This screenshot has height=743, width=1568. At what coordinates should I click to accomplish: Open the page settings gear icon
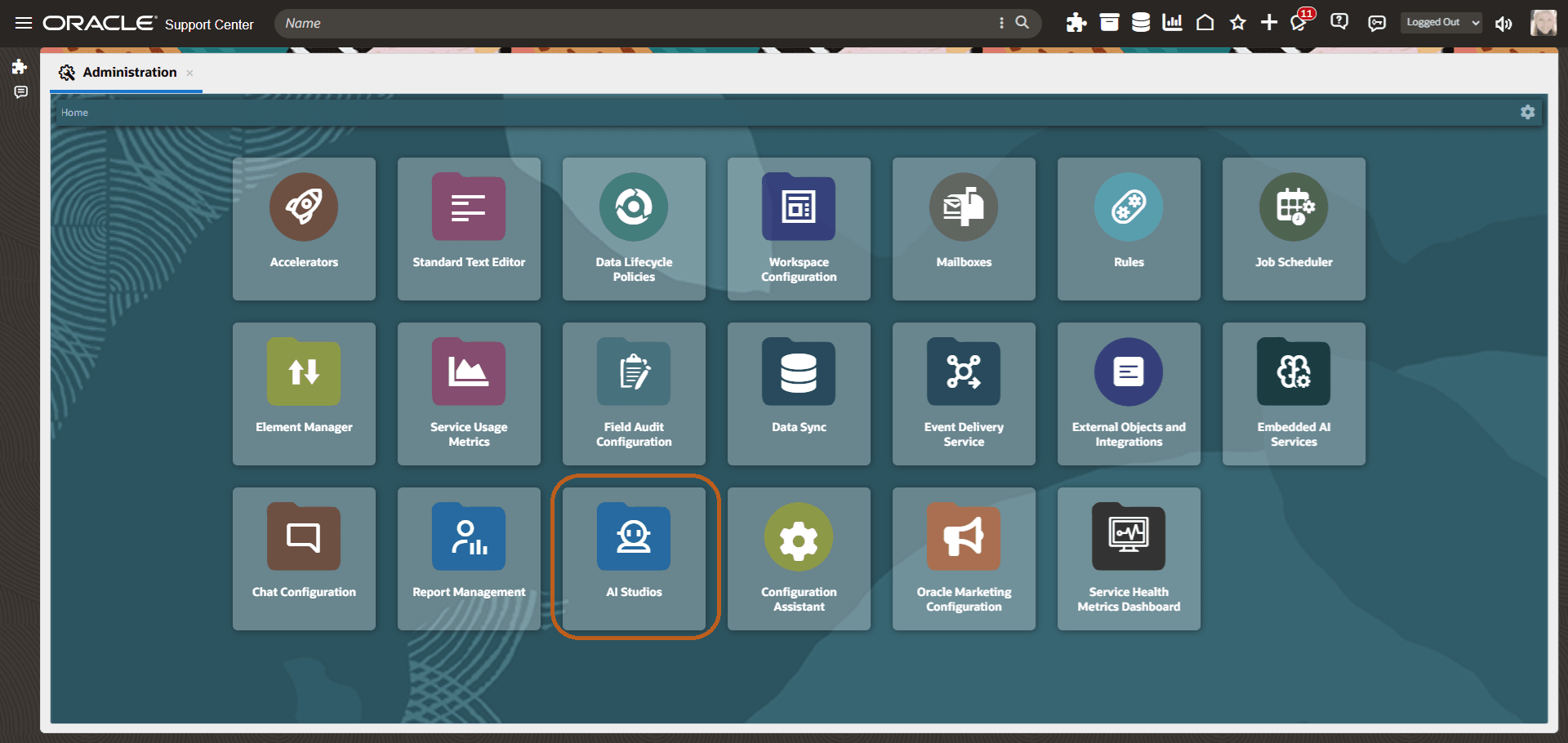tap(1528, 112)
